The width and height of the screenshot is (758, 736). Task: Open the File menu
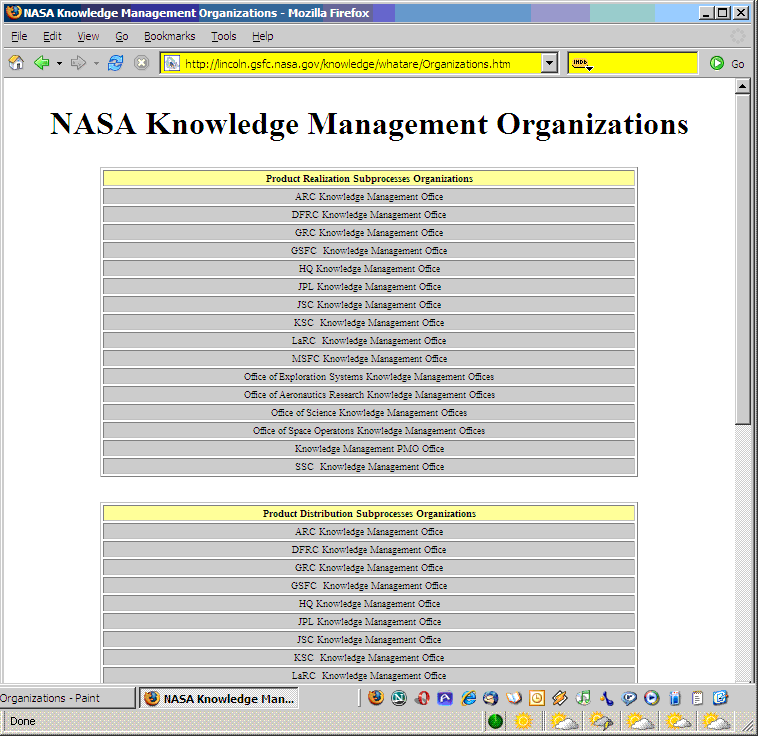[19, 36]
